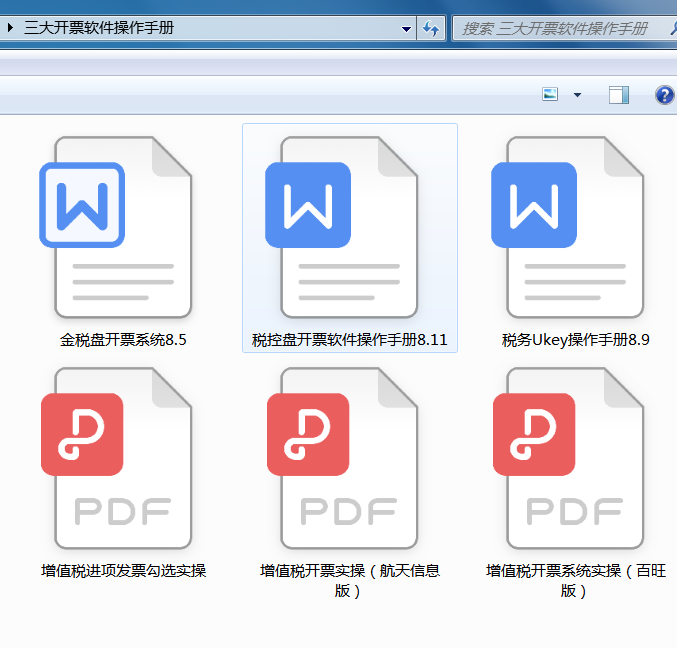Viewport: 677px width, 648px height.
Task: Expand the view options dropdown arrow
Action: 577,95
